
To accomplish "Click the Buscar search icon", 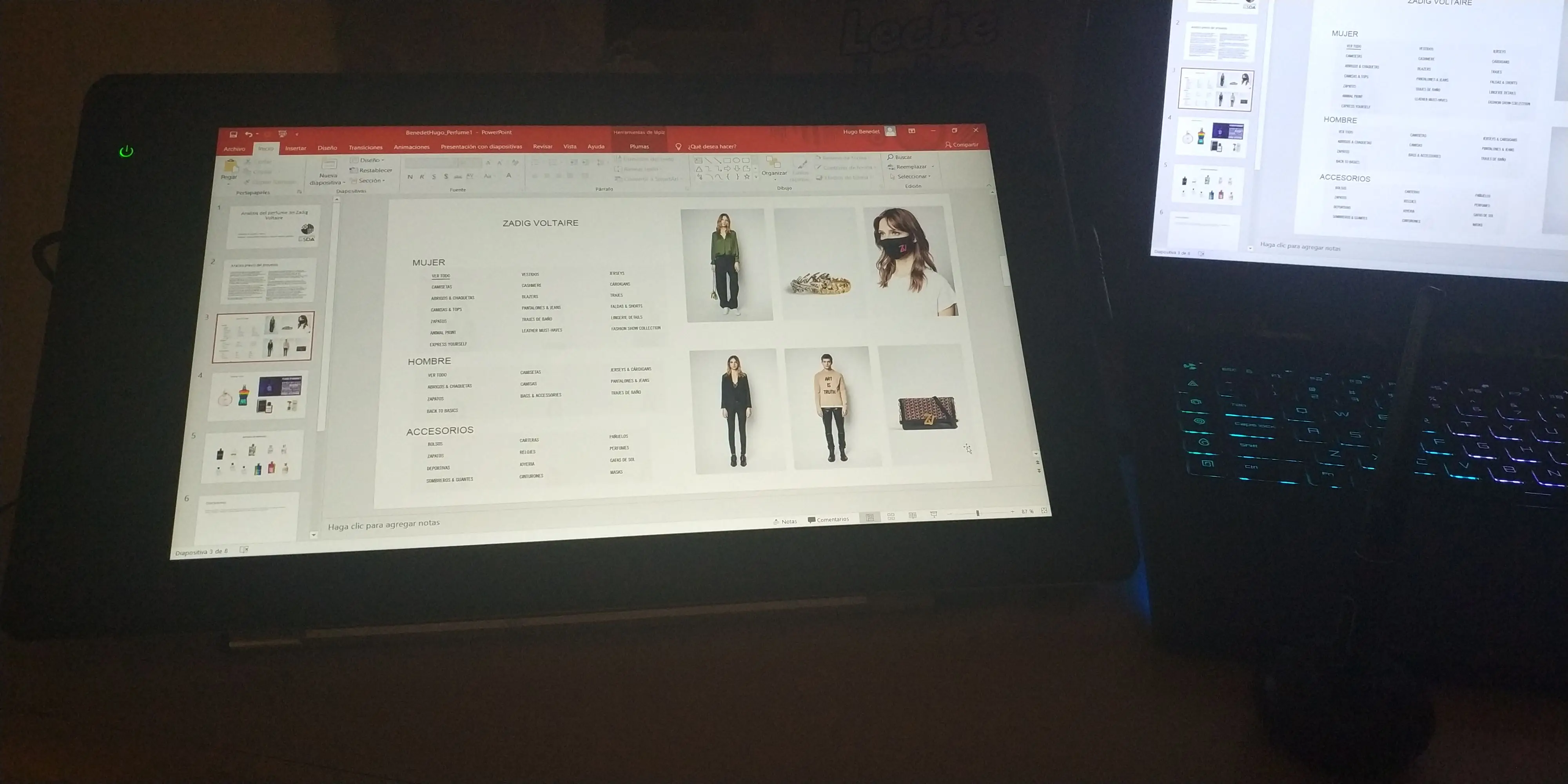I will tap(891, 157).
